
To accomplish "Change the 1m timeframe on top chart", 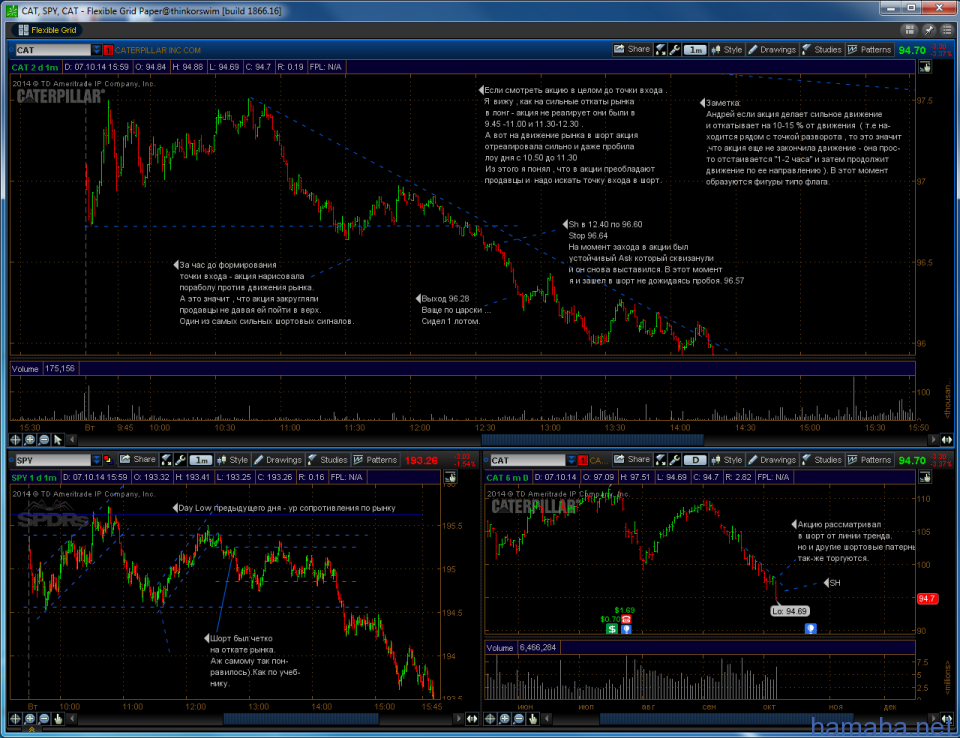I will coord(696,50).
